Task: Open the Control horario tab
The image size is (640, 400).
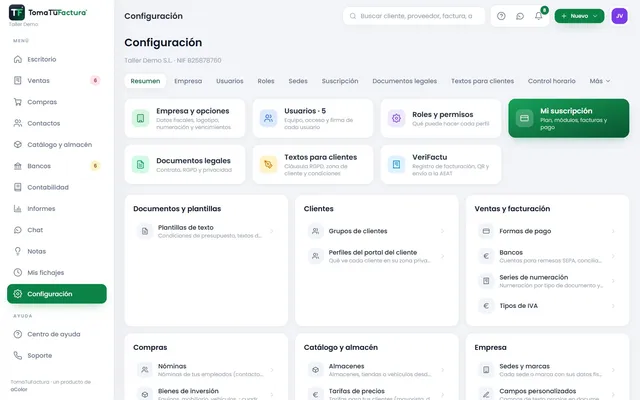Action: pos(551,81)
